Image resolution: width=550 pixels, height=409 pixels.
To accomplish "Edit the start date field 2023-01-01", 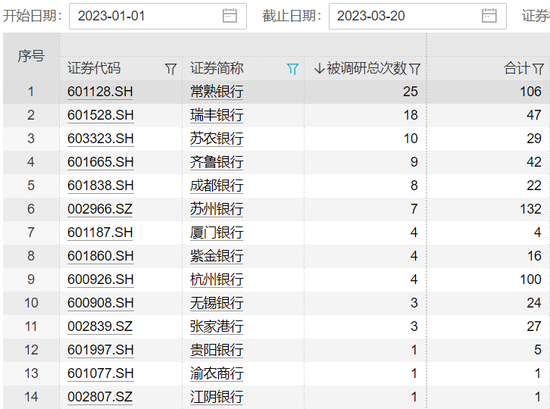I will pos(158,16).
